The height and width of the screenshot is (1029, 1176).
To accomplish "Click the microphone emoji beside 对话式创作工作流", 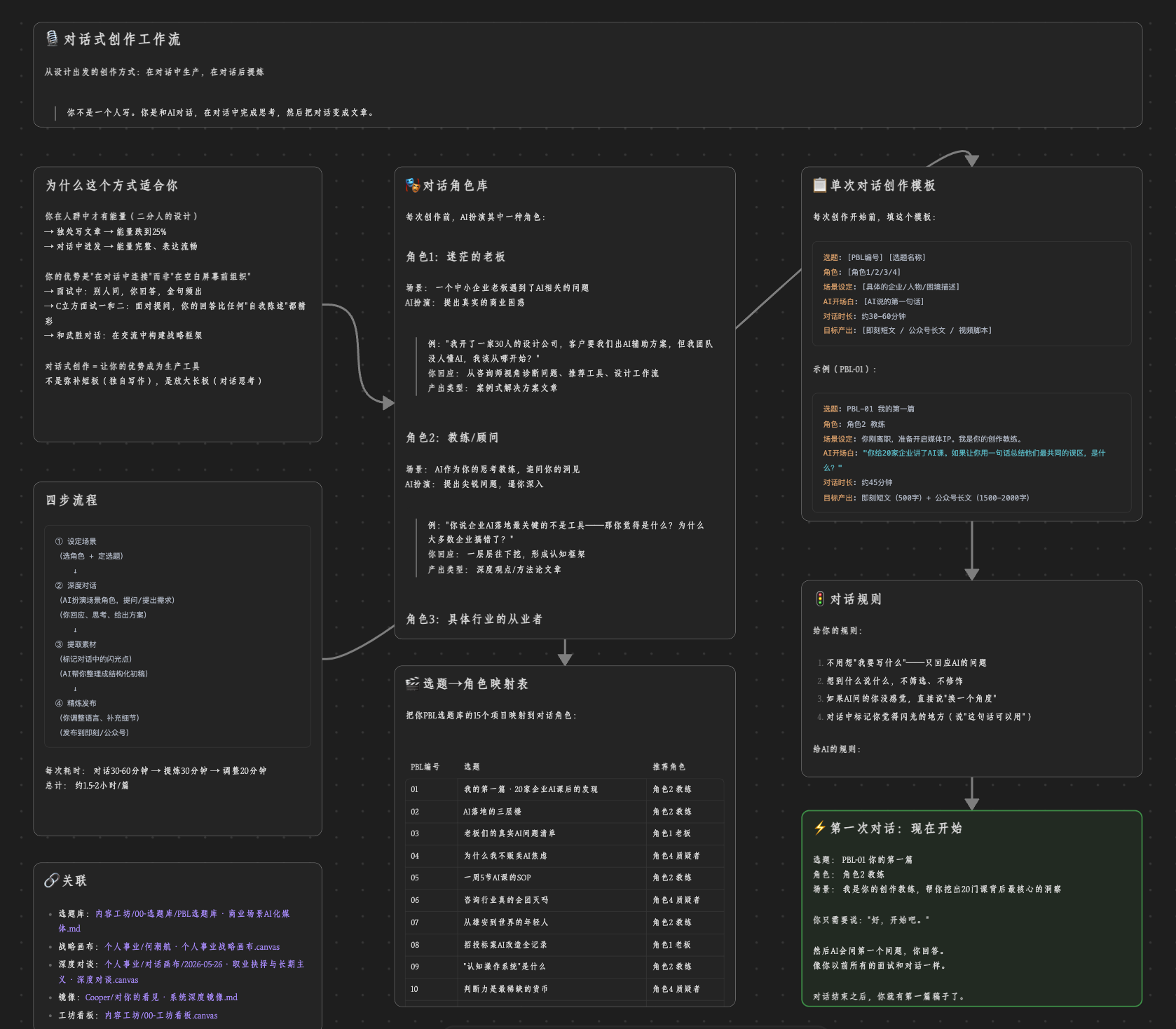I will 52,39.
